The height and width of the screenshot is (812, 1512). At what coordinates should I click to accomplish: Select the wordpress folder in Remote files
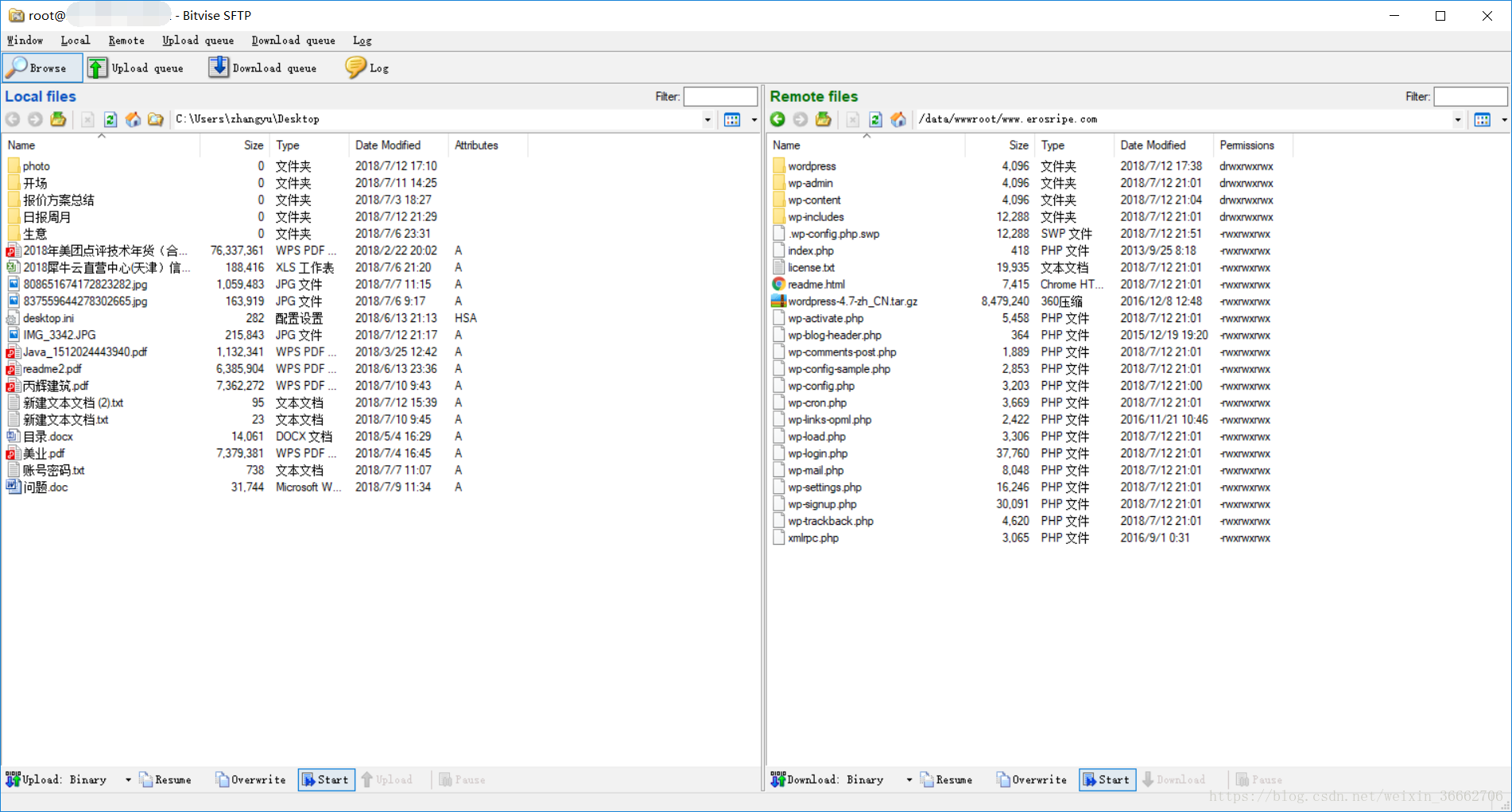coord(812,166)
